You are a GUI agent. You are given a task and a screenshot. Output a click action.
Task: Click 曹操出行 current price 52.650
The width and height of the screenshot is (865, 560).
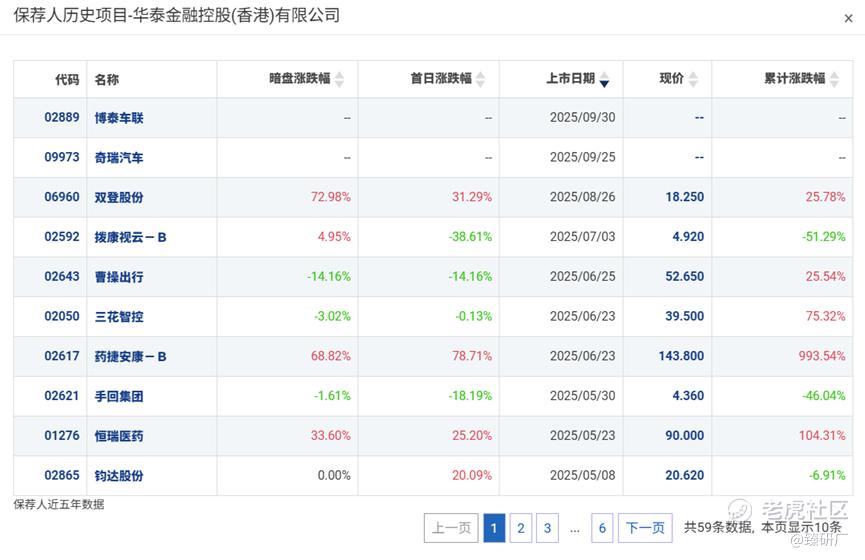685,276
